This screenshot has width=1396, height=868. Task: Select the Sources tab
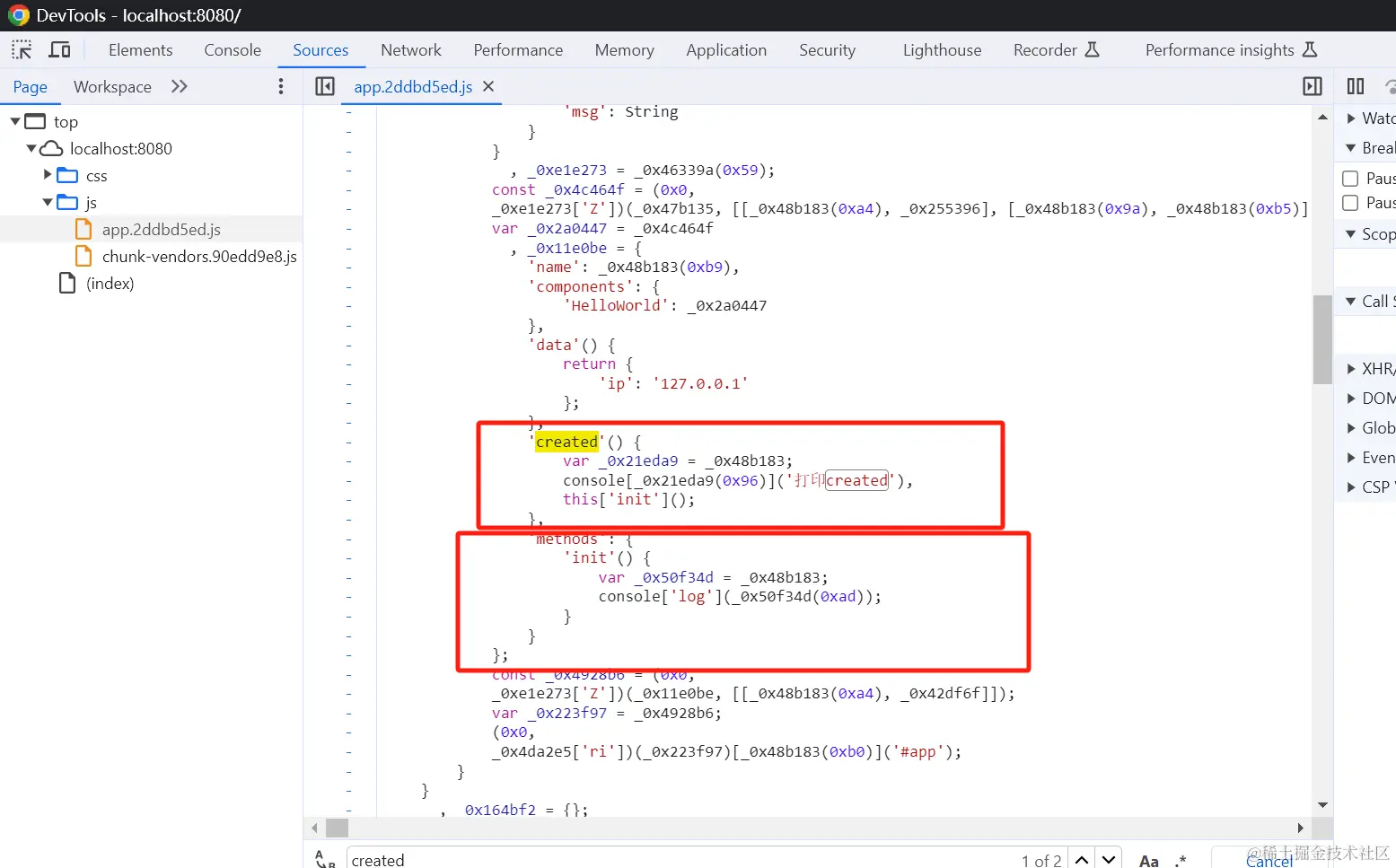click(x=320, y=50)
